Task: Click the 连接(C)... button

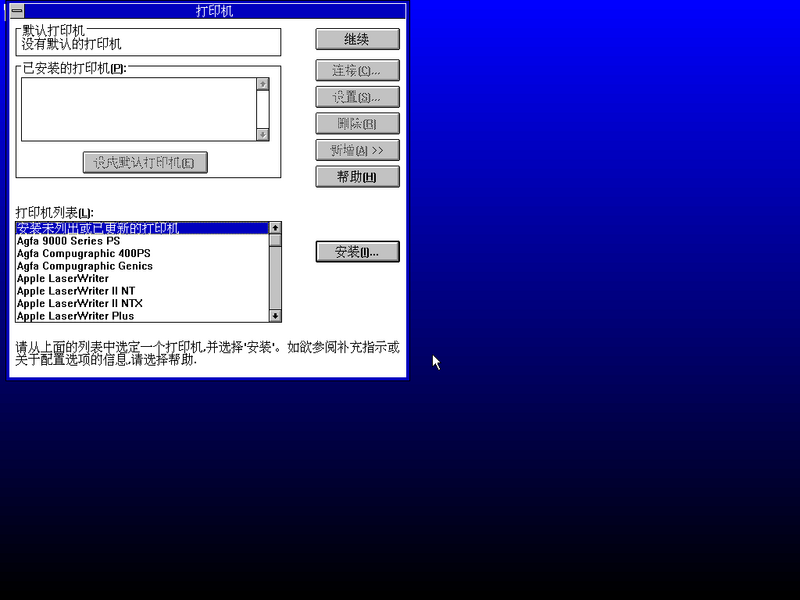Action: (357, 70)
